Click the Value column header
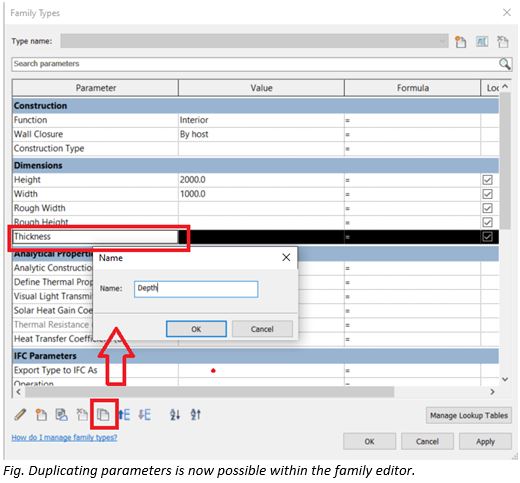Screen dimensions: 520x483 pyautogui.click(x=261, y=88)
